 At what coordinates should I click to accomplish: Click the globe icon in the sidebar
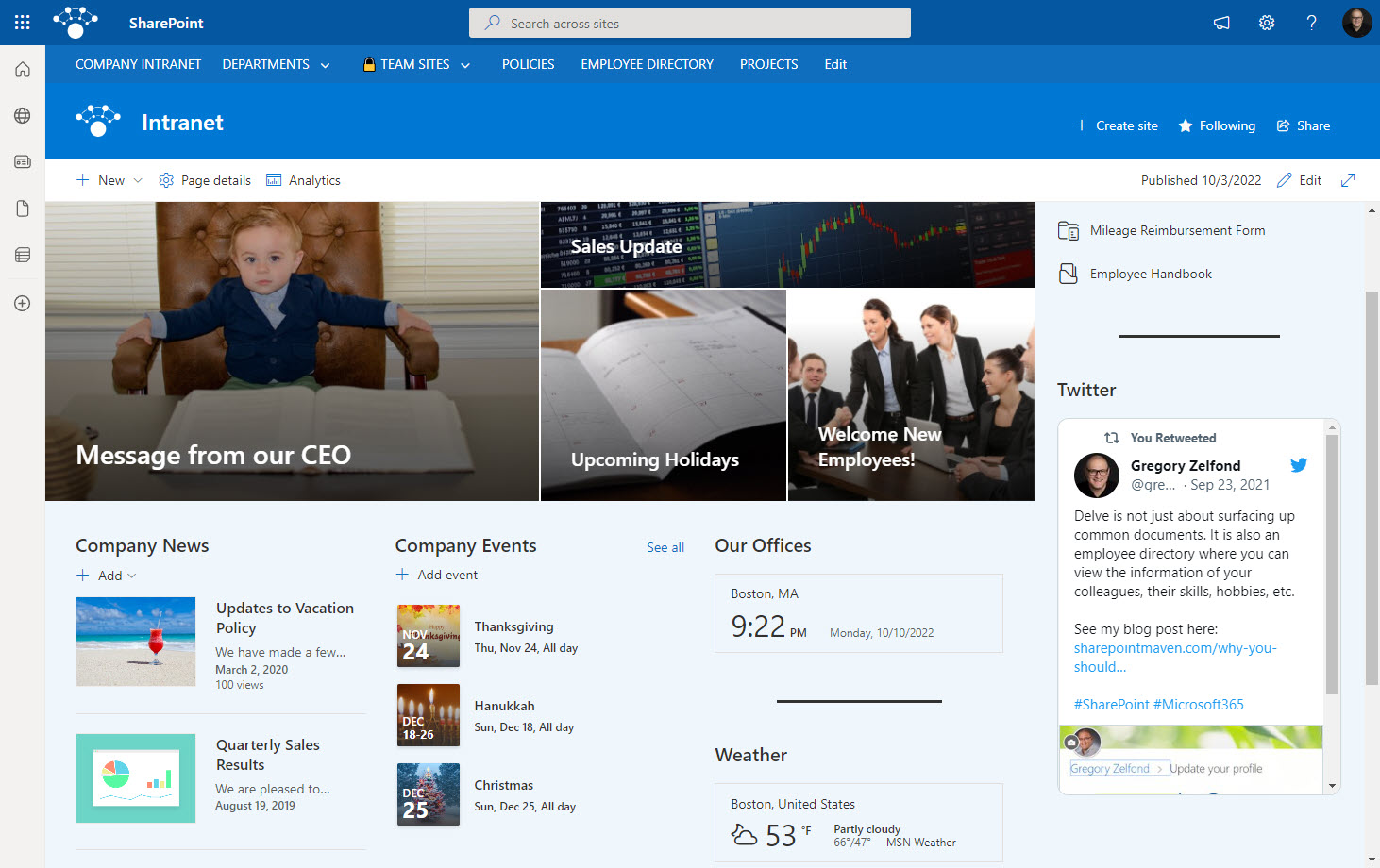(x=21, y=115)
